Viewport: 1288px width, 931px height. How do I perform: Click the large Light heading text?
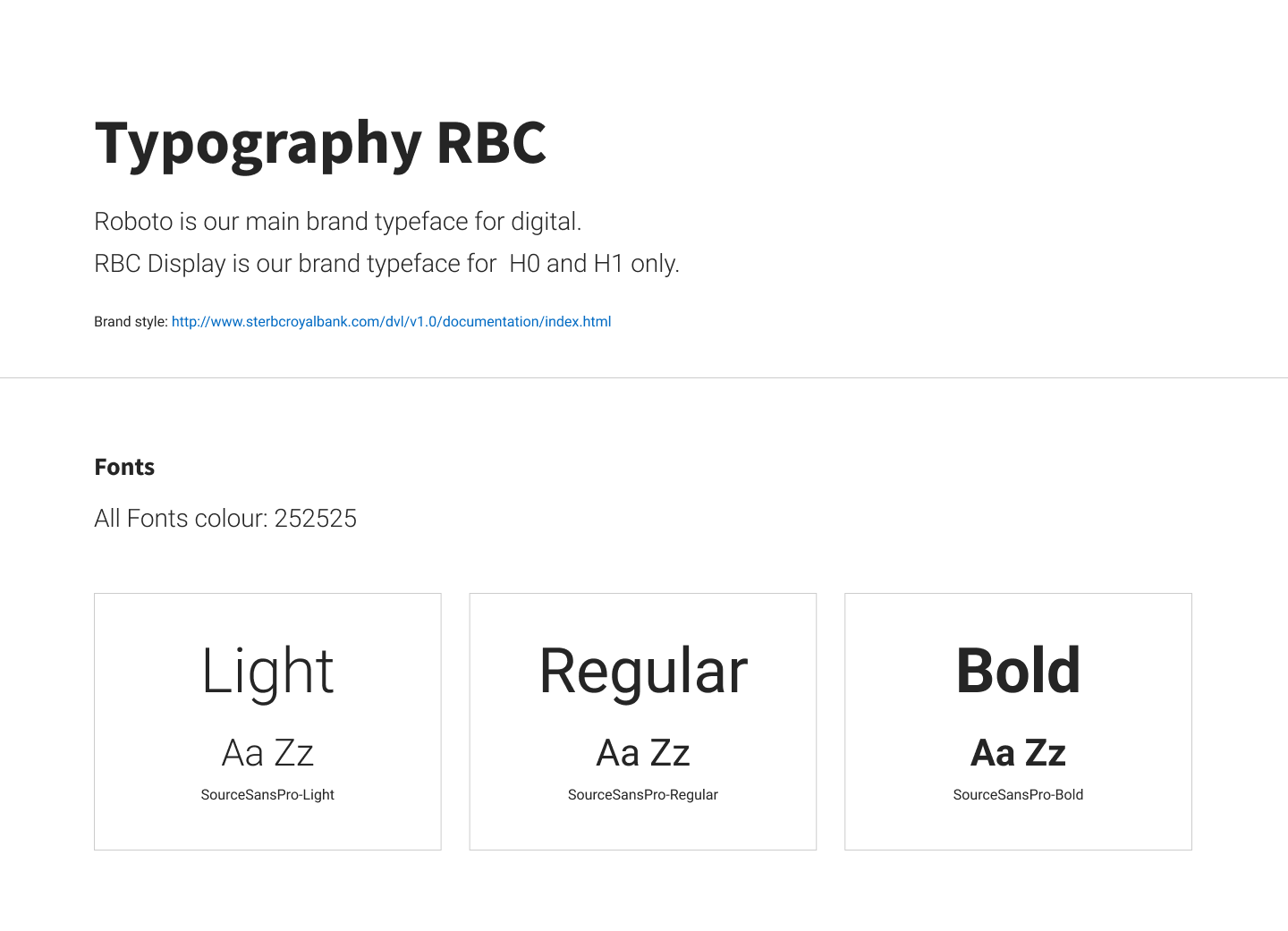pos(267,673)
